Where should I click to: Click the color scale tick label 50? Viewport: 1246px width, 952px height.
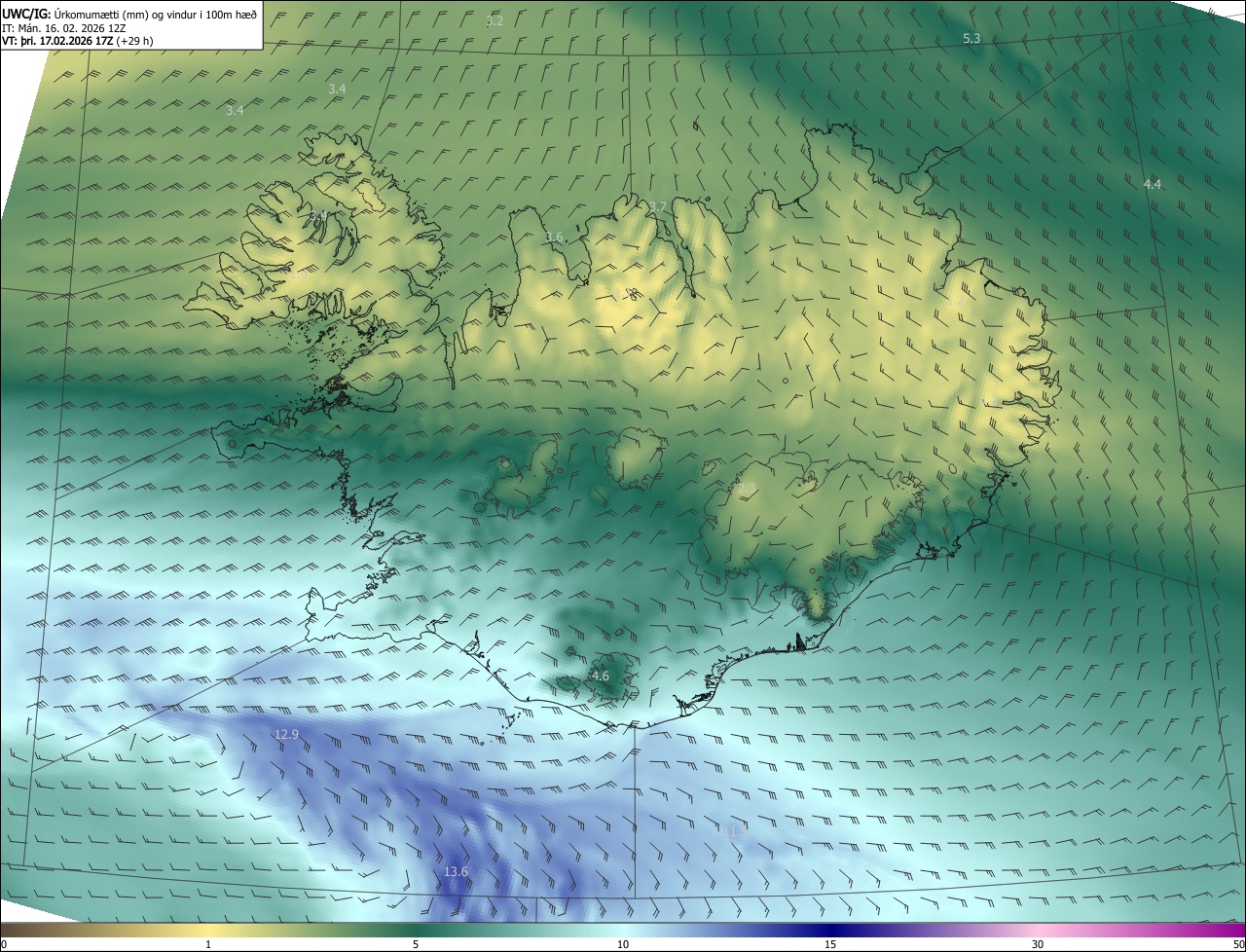click(1237, 944)
